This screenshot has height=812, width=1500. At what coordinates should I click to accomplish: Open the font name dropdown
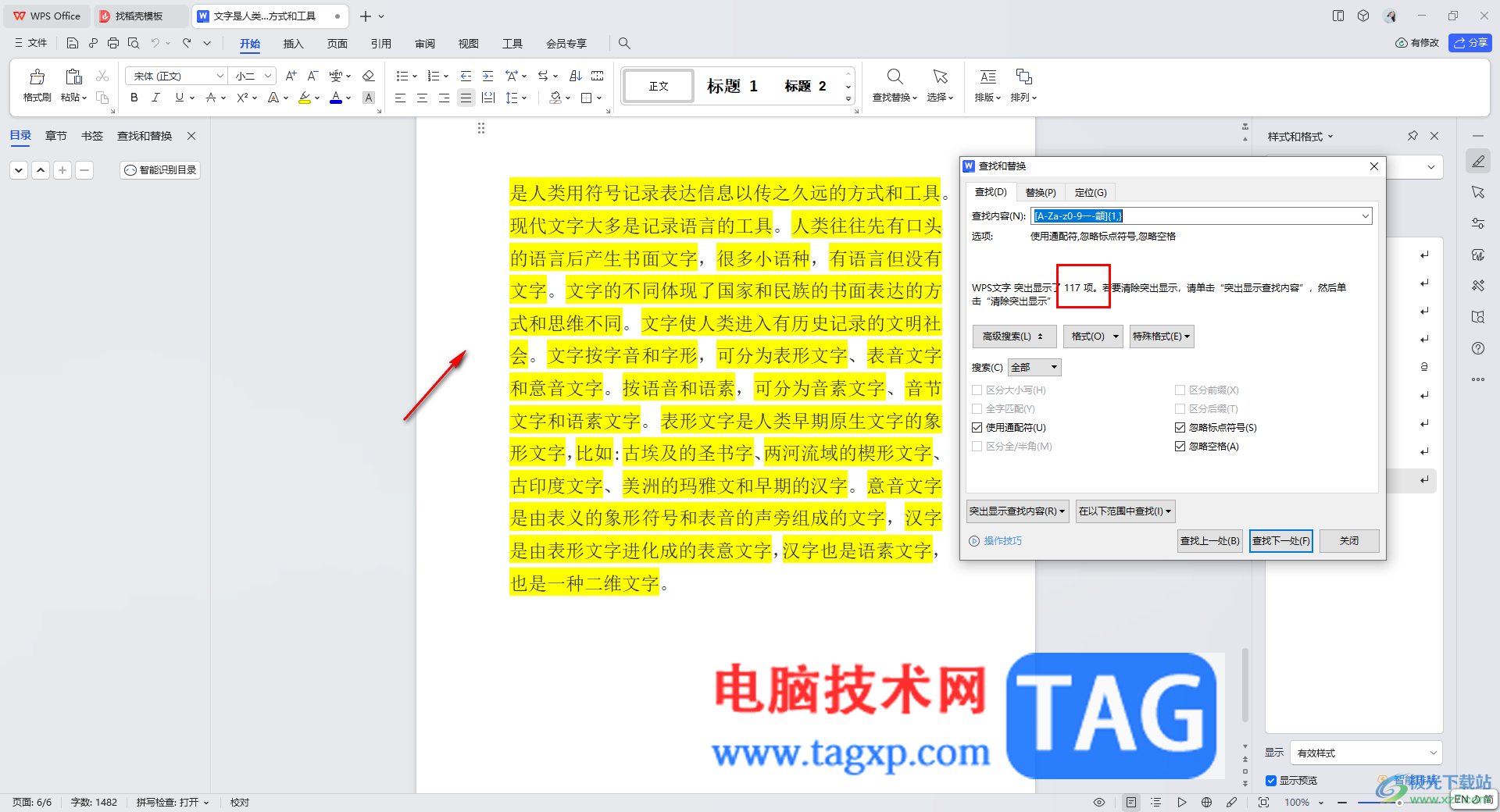tap(220, 76)
